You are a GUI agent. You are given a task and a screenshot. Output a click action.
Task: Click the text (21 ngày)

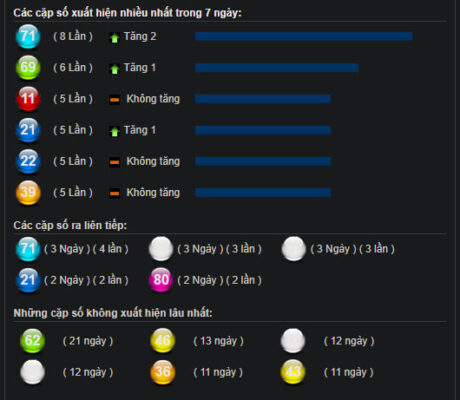click(x=88, y=341)
